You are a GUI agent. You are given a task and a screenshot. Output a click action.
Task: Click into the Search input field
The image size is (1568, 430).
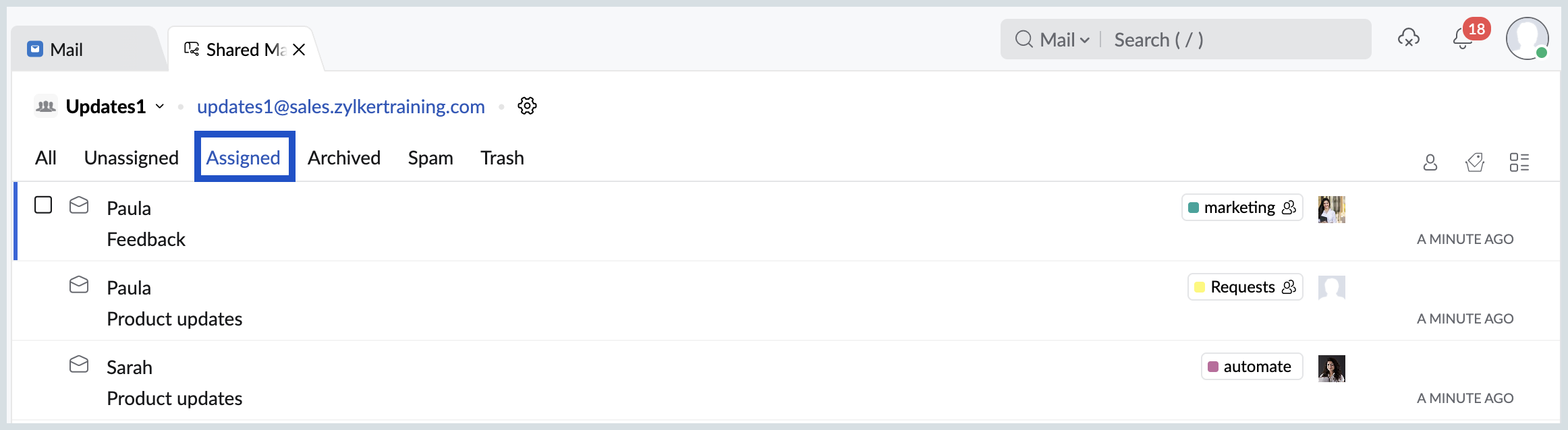[1235, 40]
